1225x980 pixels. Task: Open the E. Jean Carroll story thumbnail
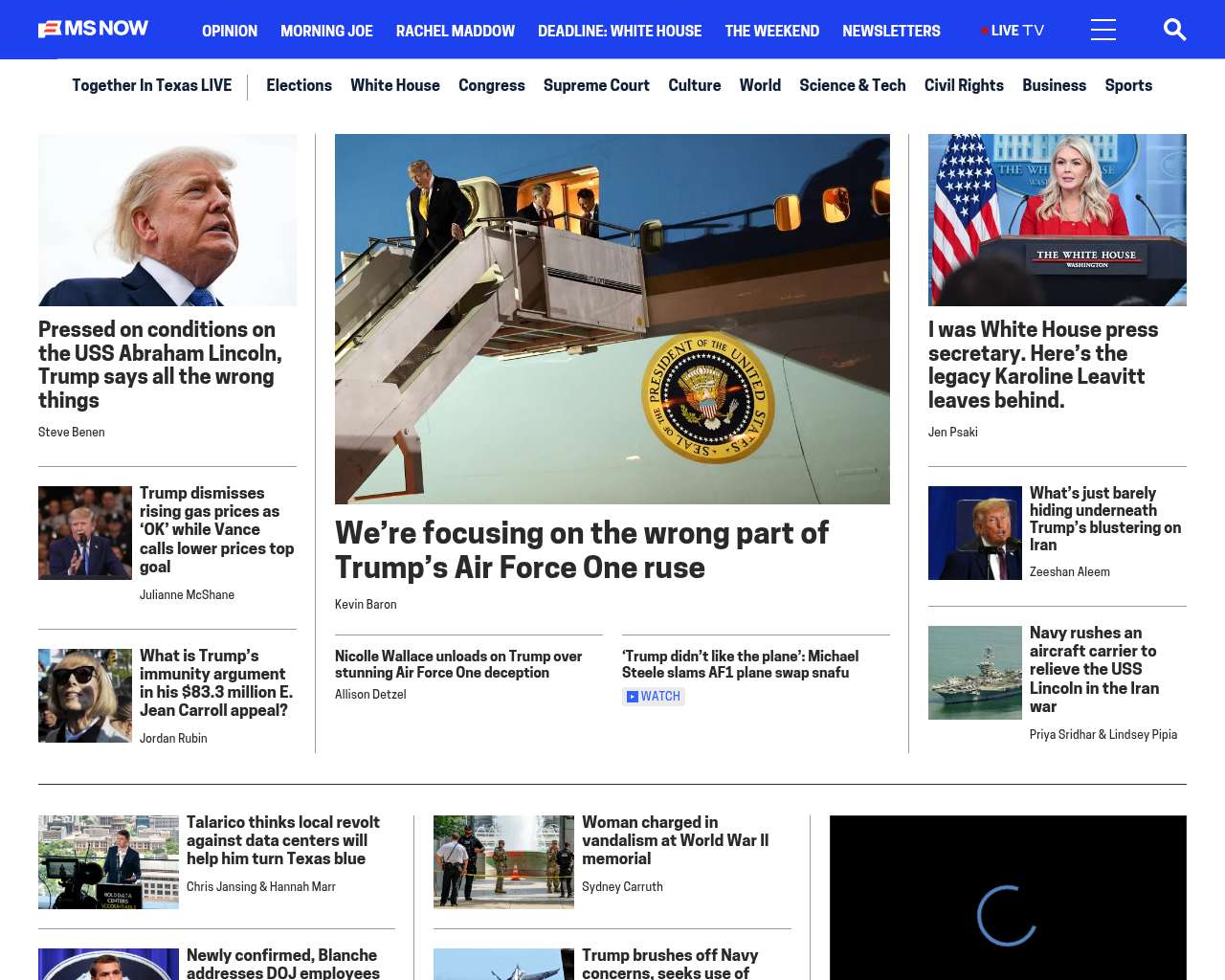85,696
